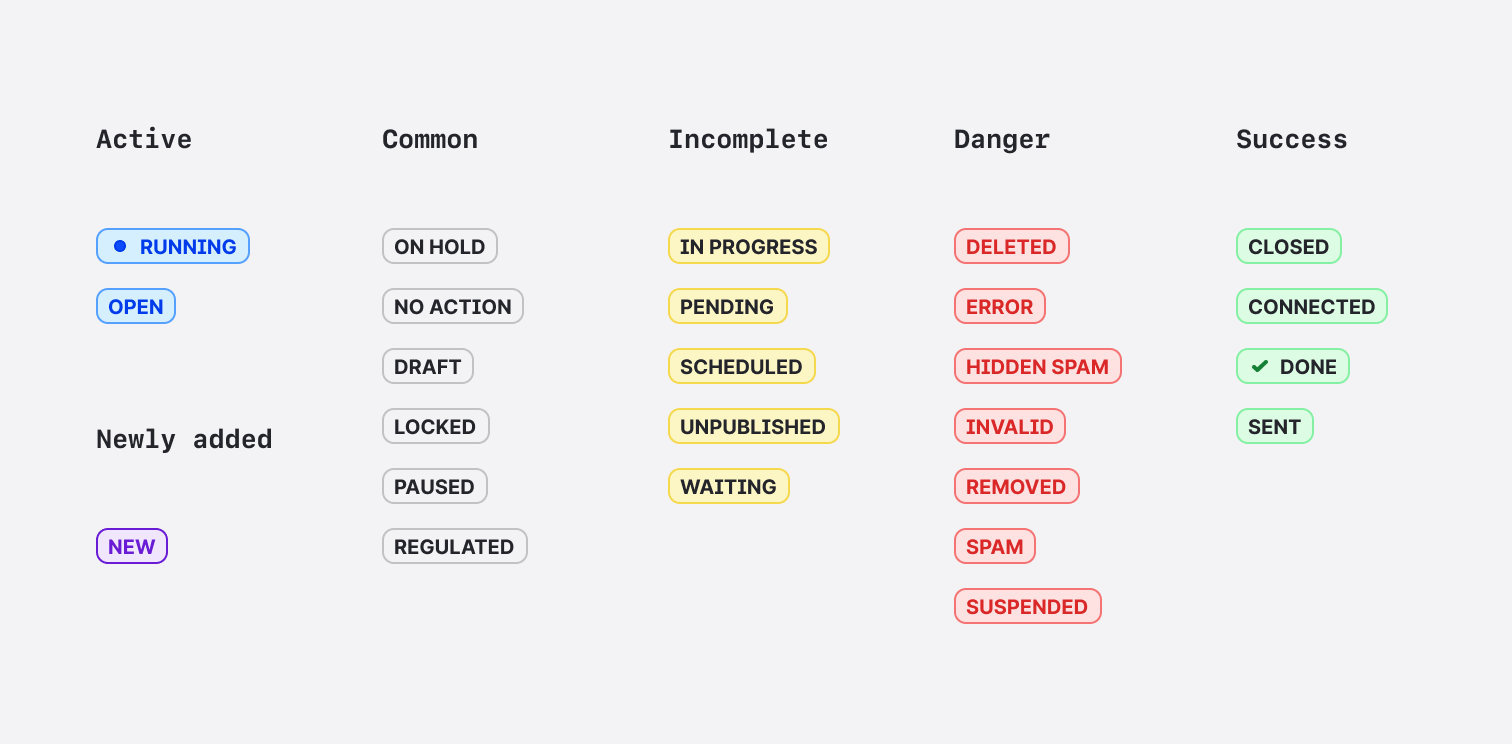The width and height of the screenshot is (1512, 744).
Task: Select the yellow IN PROGRESS badge
Action: tap(749, 247)
